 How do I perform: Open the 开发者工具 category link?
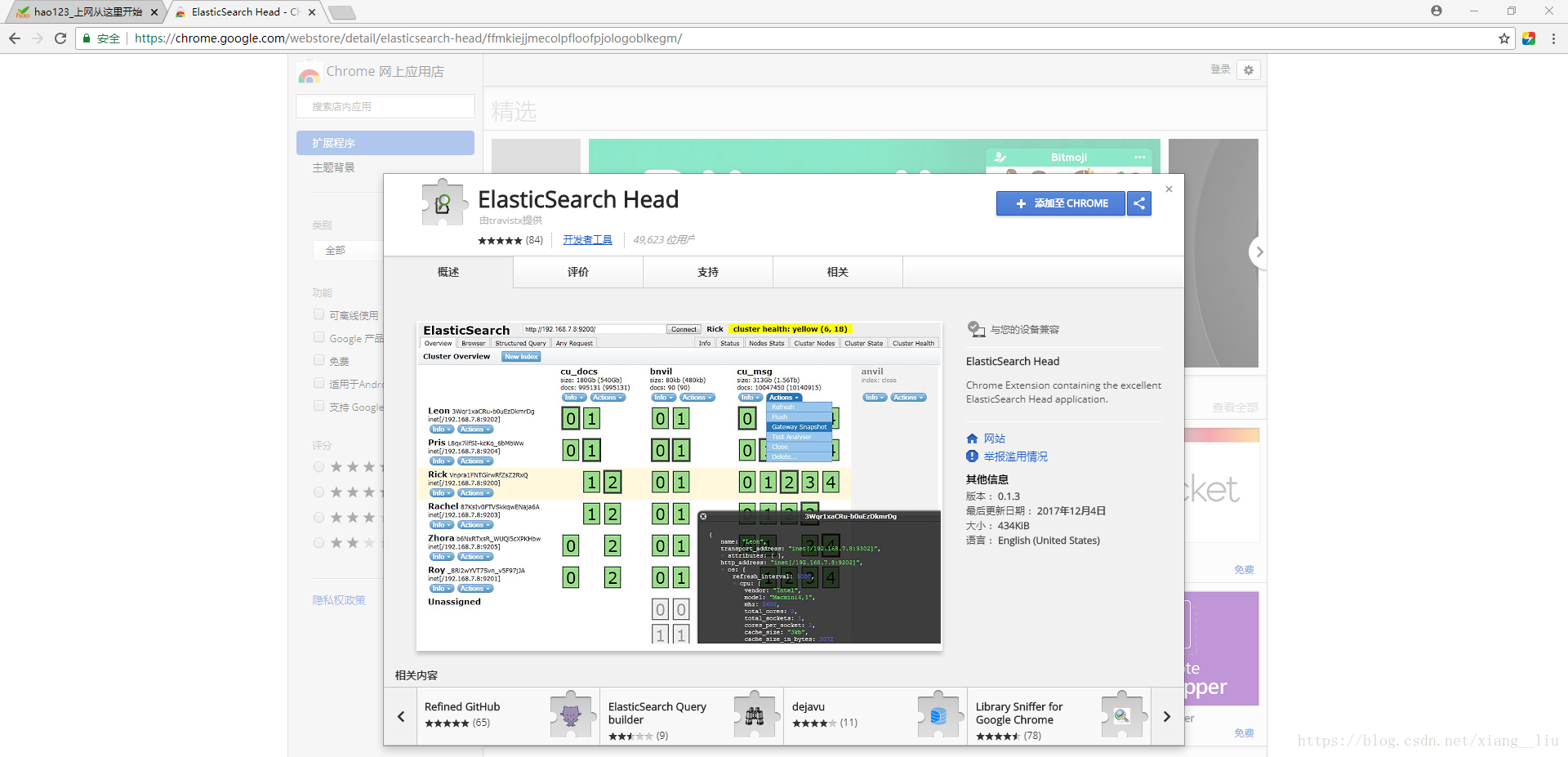(x=587, y=240)
